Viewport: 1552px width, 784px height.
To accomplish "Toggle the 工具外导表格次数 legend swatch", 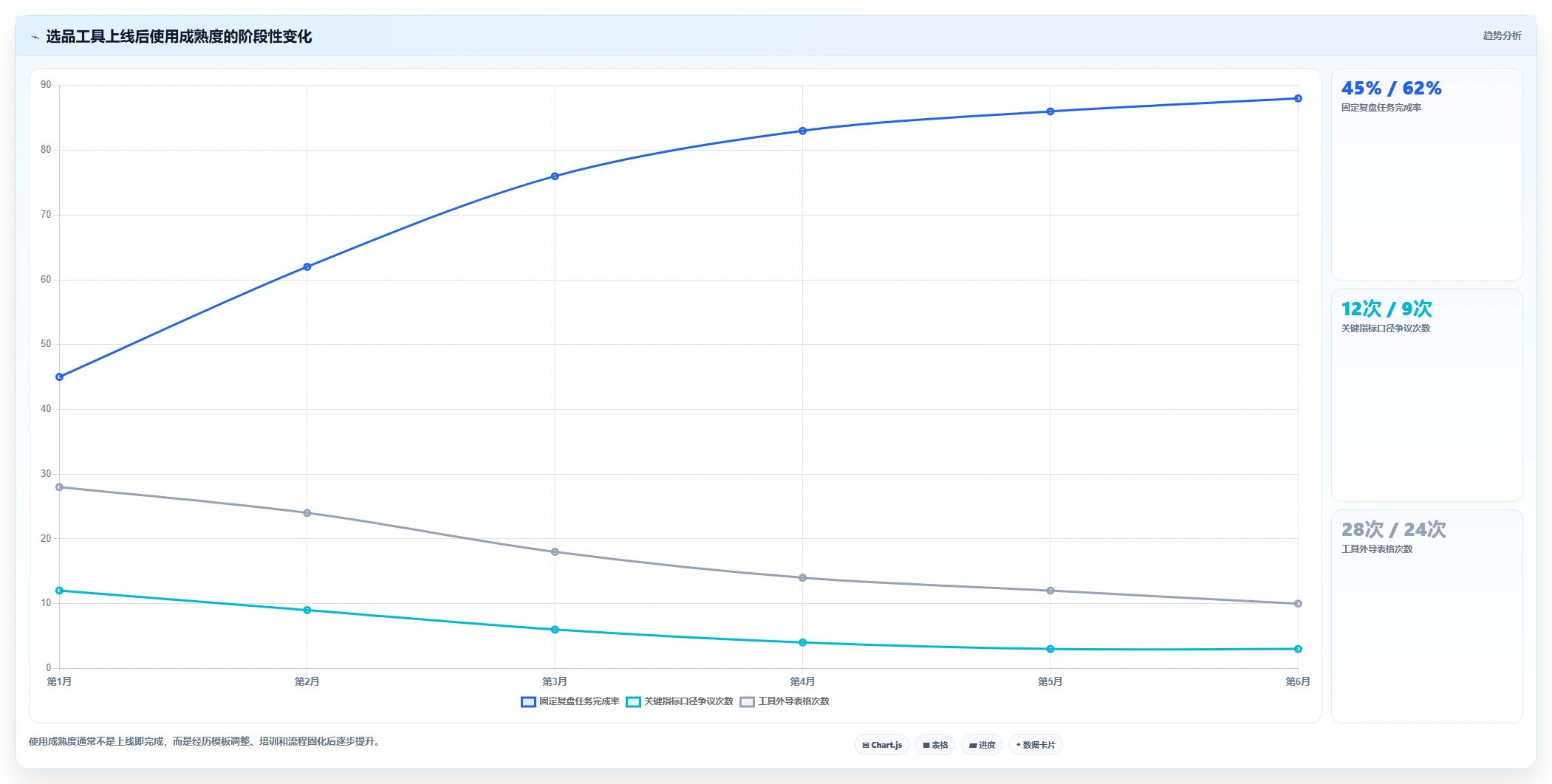I will pyautogui.click(x=747, y=701).
